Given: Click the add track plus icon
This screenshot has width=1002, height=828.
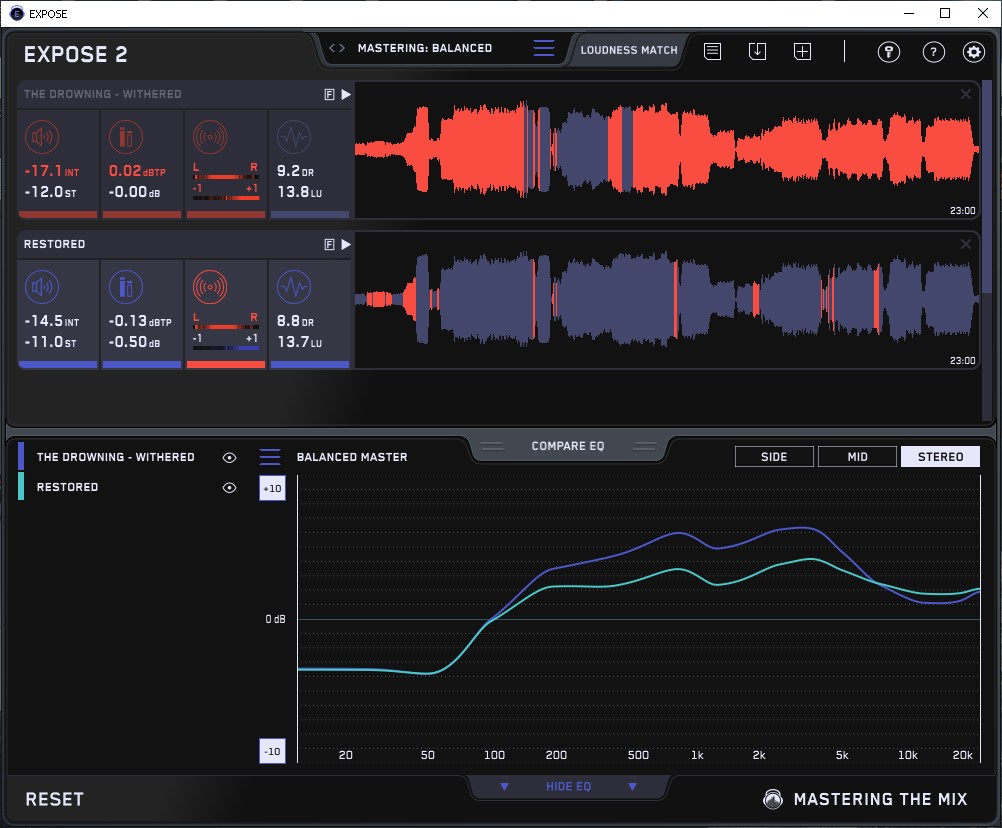Looking at the screenshot, I should coord(802,51).
